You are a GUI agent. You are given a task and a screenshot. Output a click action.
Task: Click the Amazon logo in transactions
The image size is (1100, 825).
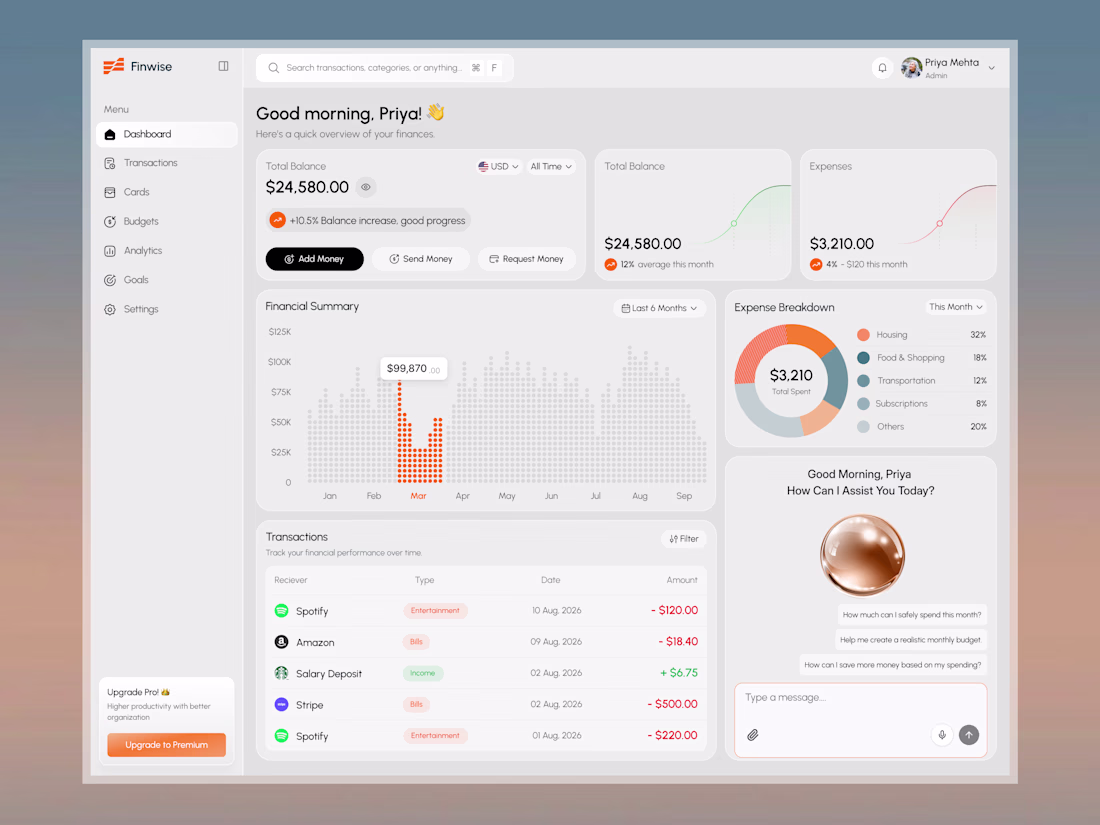281,642
